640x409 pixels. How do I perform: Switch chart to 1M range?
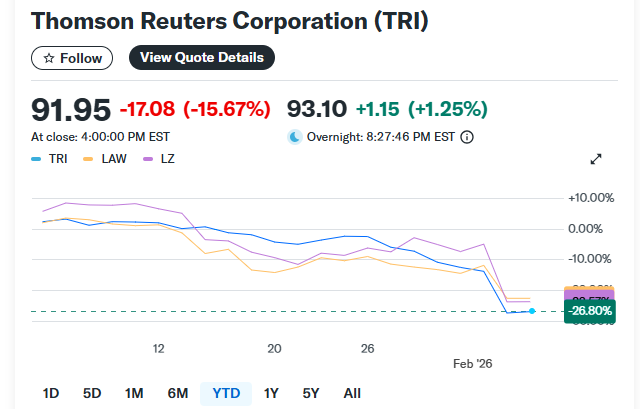pyautogui.click(x=135, y=393)
